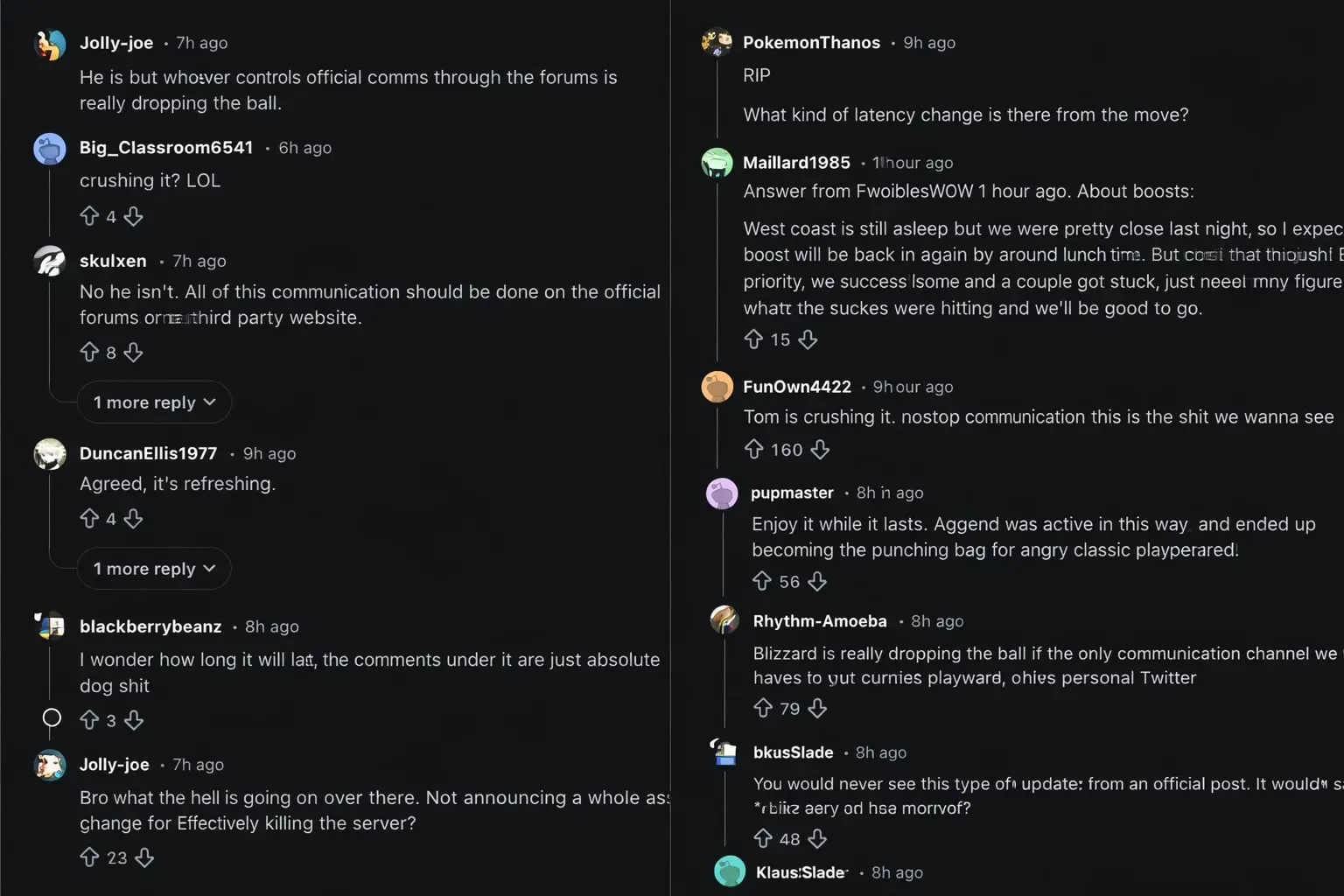Downvote Big_Classroom6541's comment
1344x896 pixels.
[x=133, y=216]
